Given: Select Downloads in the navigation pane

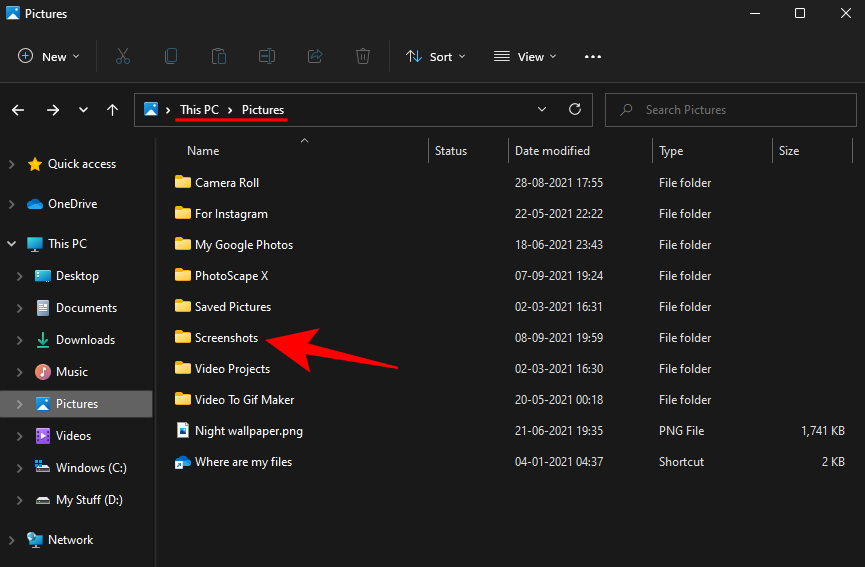Looking at the screenshot, I should (x=85, y=340).
